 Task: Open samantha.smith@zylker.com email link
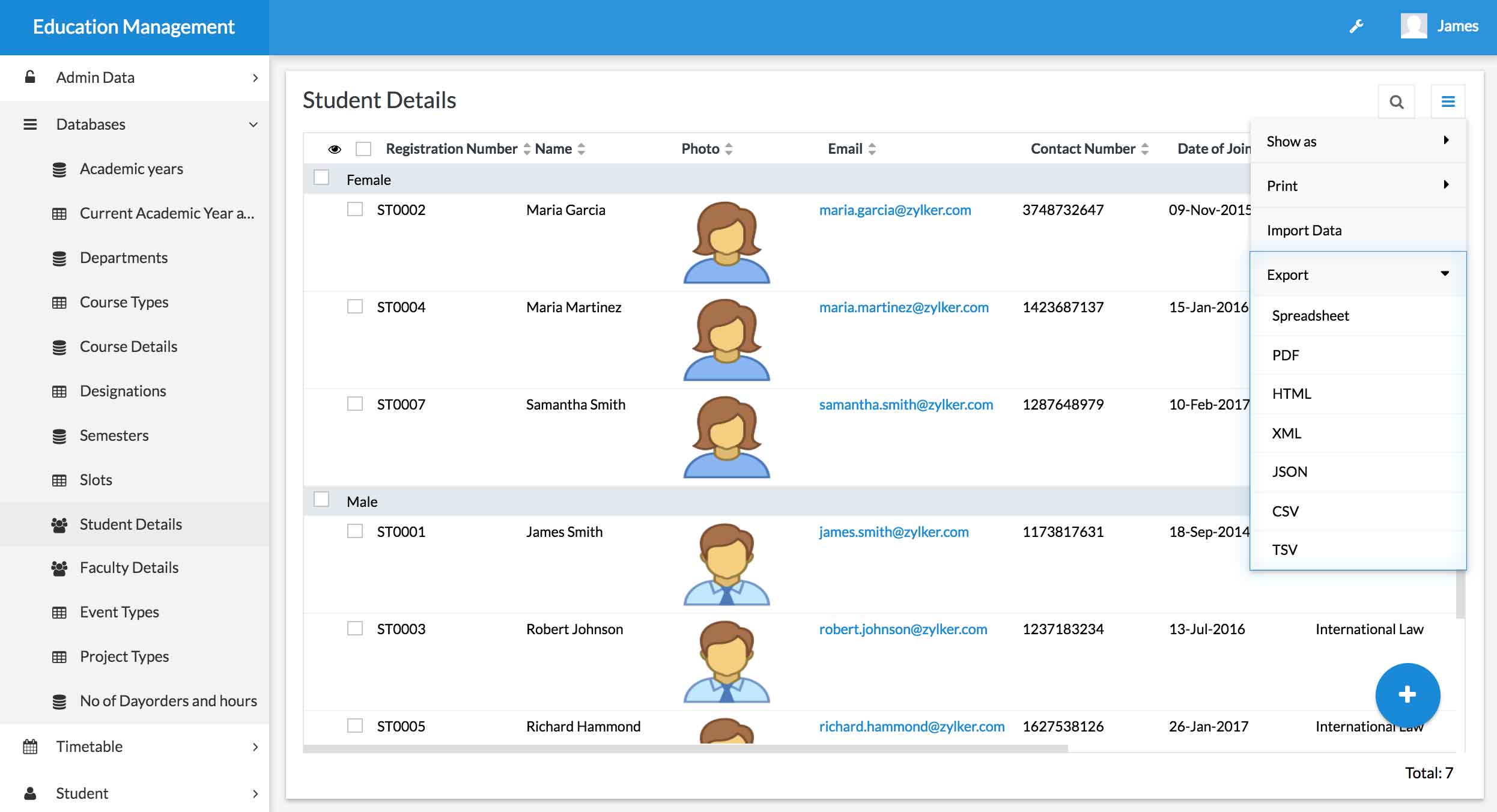coord(906,404)
